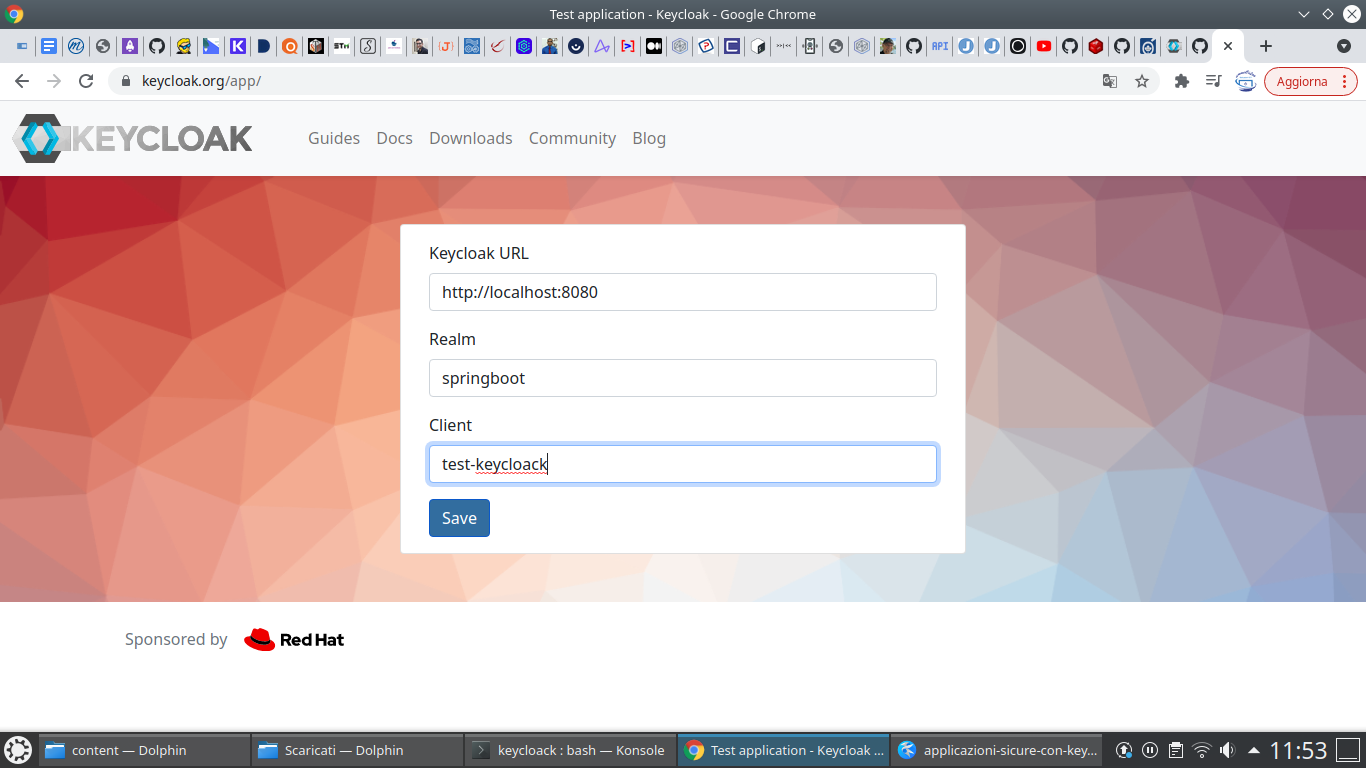The height and width of the screenshot is (768, 1366).
Task: Open the volume speaker tray icon
Action: 1227,750
